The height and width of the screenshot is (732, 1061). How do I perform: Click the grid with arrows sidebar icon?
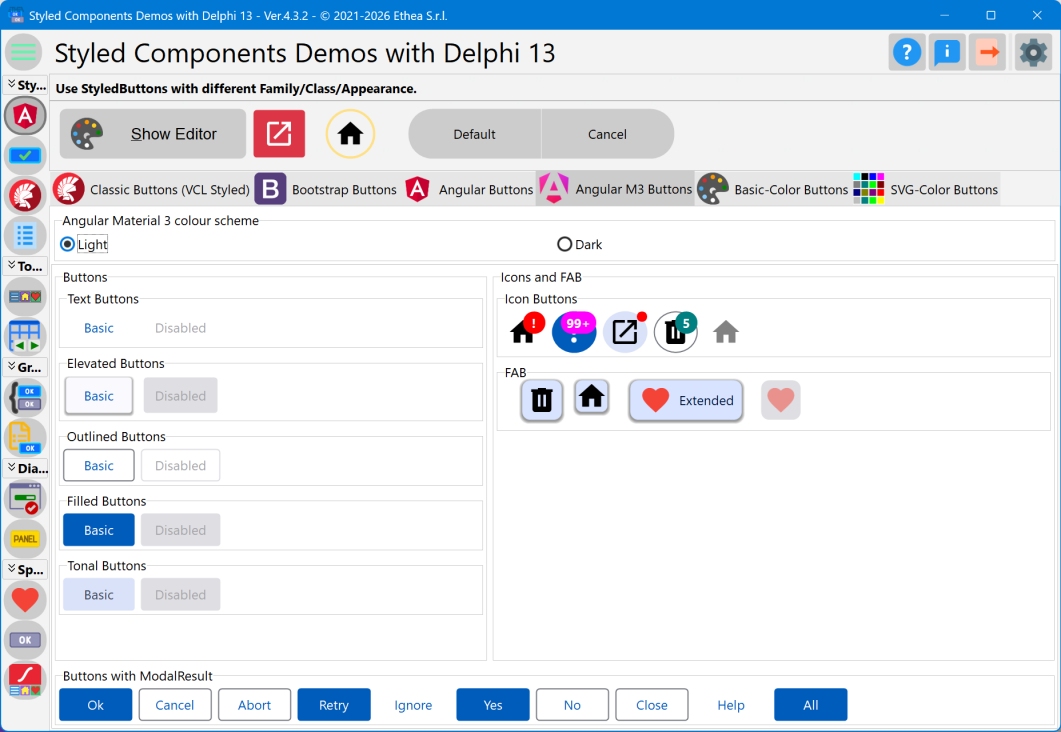coord(25,336)
